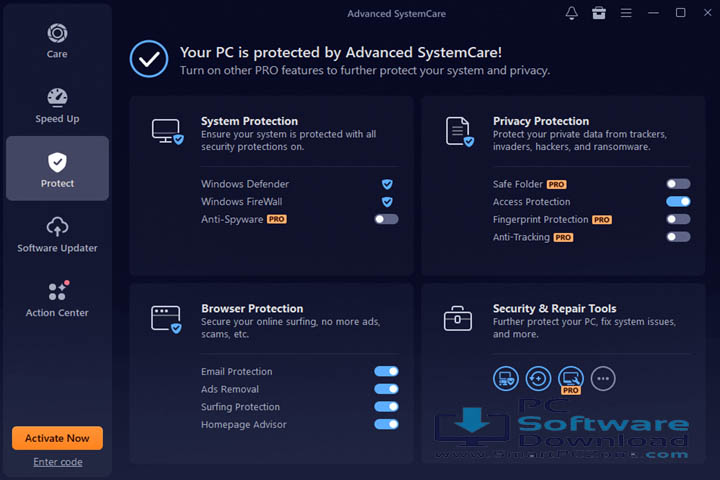Click the System Protection monitor icon
Screen dimensions: 720x480
168,131
